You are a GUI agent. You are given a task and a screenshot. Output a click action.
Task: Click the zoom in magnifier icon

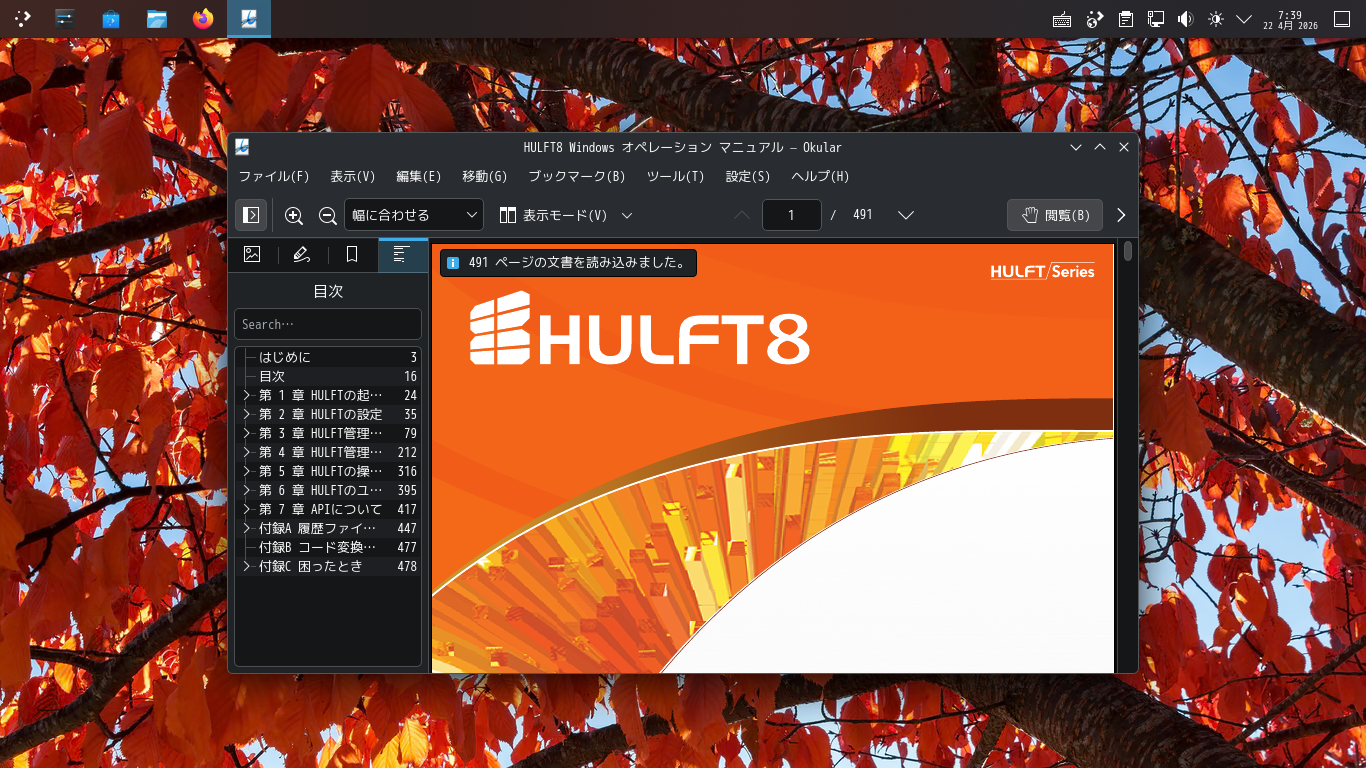pyautogui.click(x=294, y=215)
